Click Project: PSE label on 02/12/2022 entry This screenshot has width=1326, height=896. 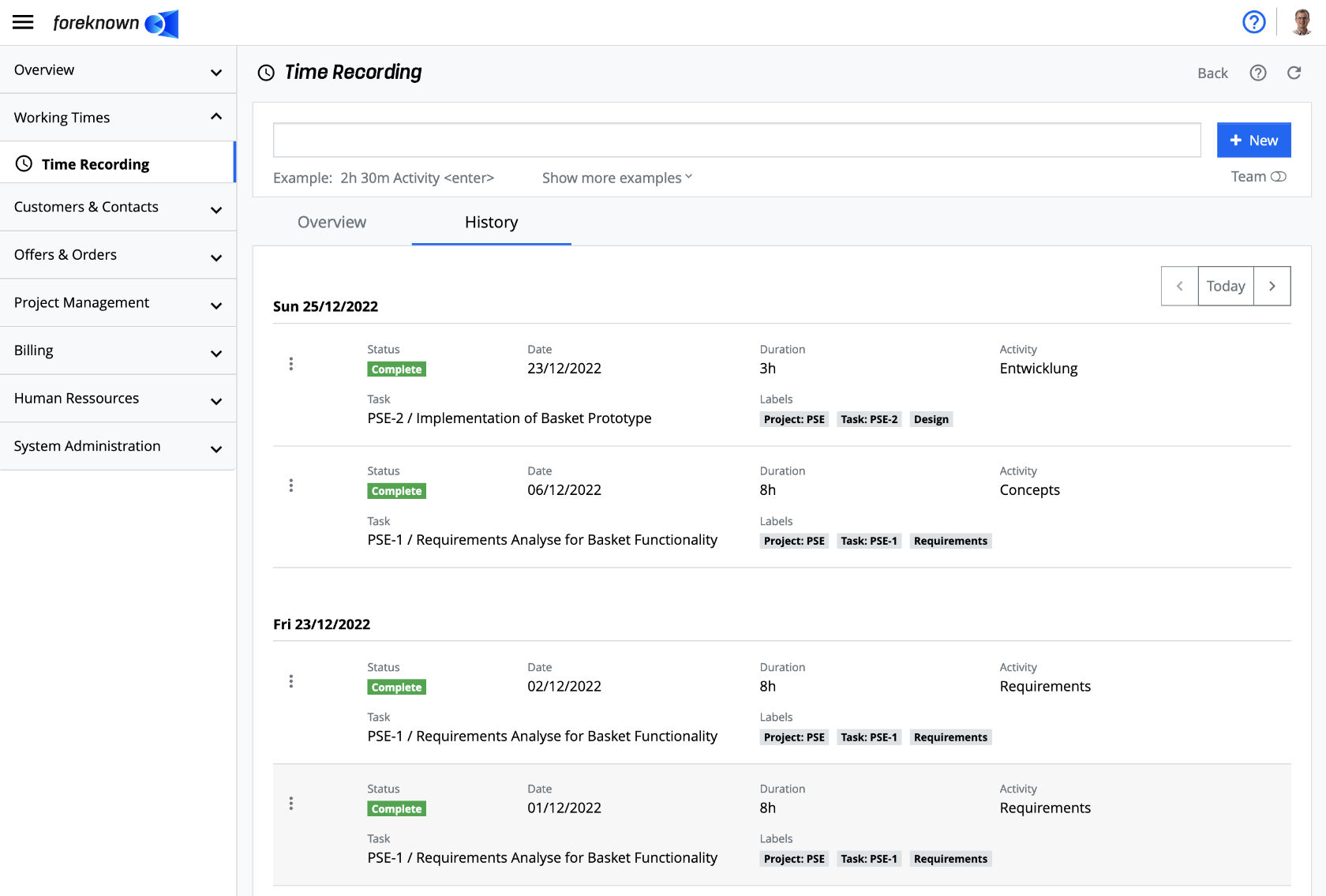[794, 737]
